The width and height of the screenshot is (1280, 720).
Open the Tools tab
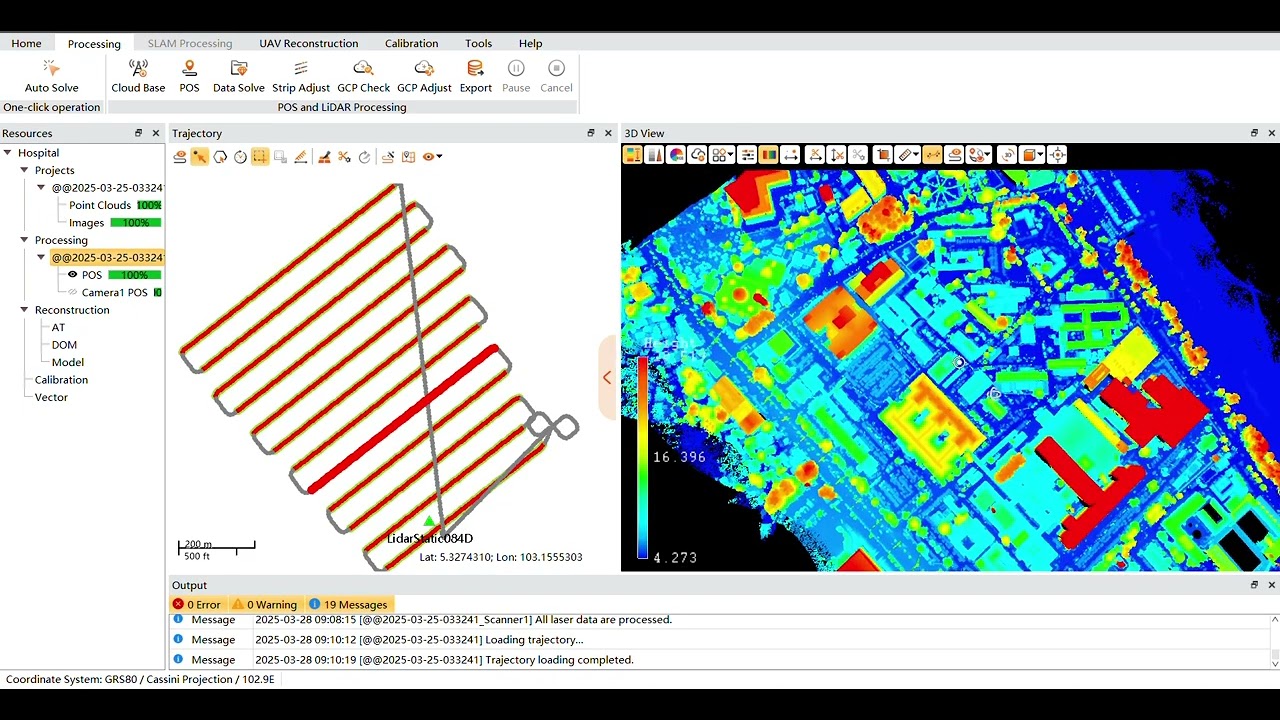pyautogui.click(x=478, y=43)
